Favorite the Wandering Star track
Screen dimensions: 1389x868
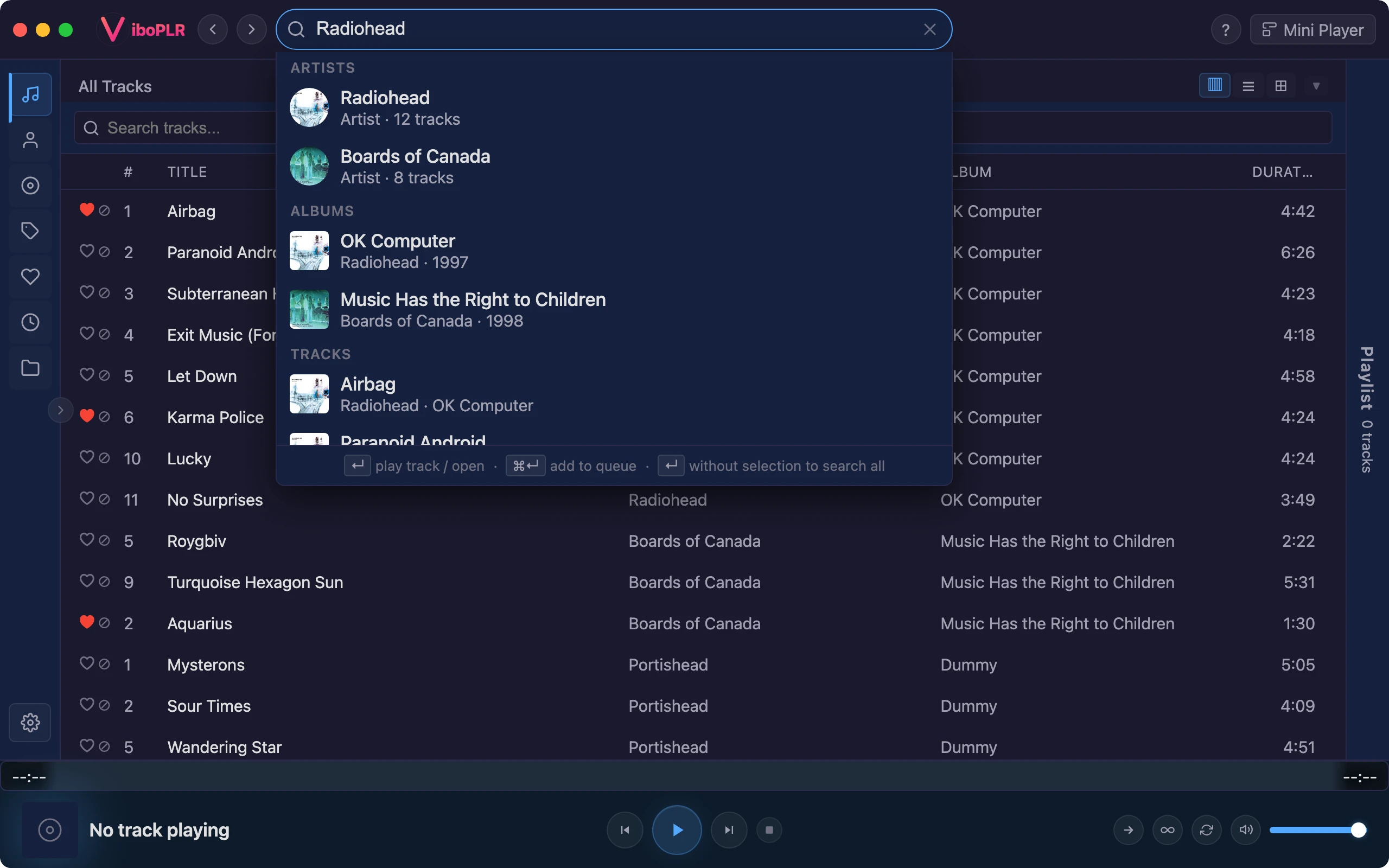pos(87,746)
